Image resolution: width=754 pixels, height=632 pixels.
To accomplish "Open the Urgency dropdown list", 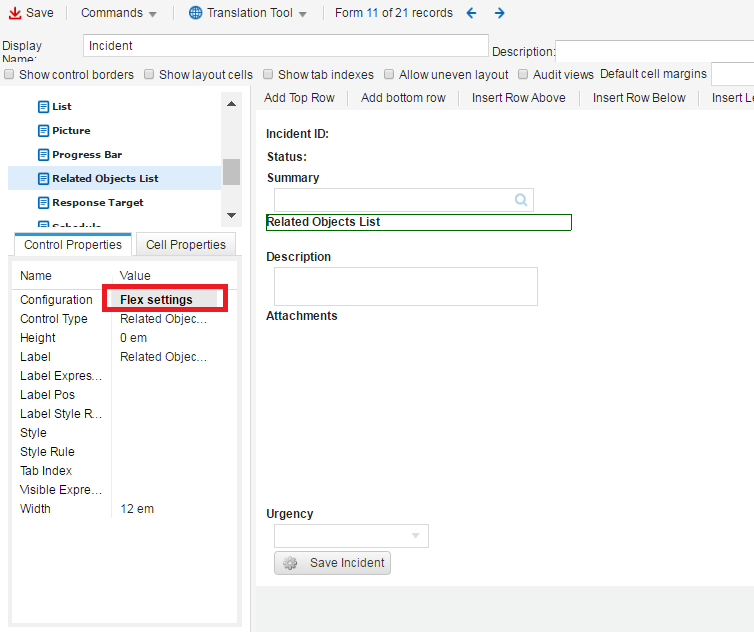I will click(416, 536).
